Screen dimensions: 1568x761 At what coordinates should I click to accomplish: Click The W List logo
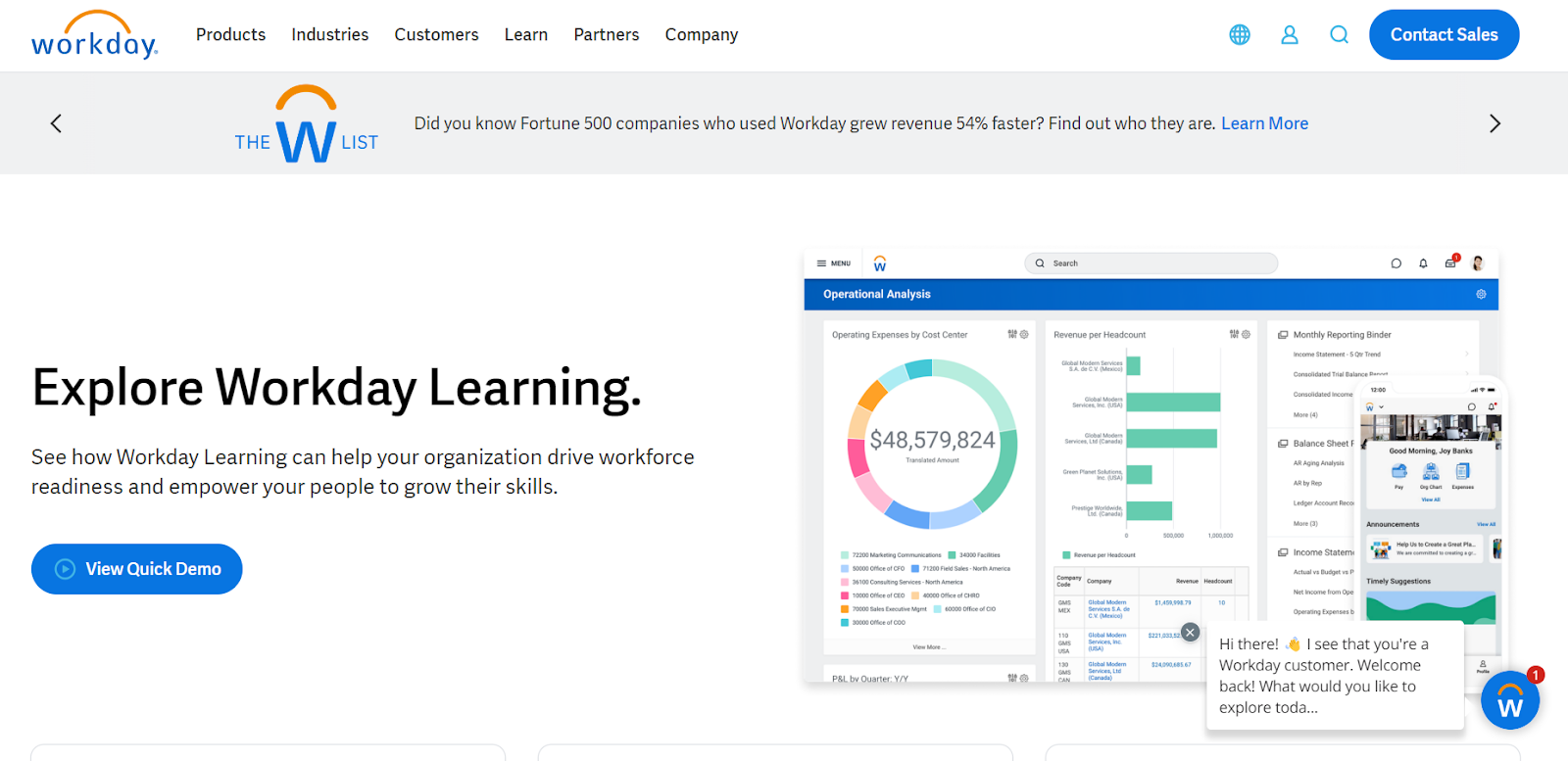tap(306, 123)
